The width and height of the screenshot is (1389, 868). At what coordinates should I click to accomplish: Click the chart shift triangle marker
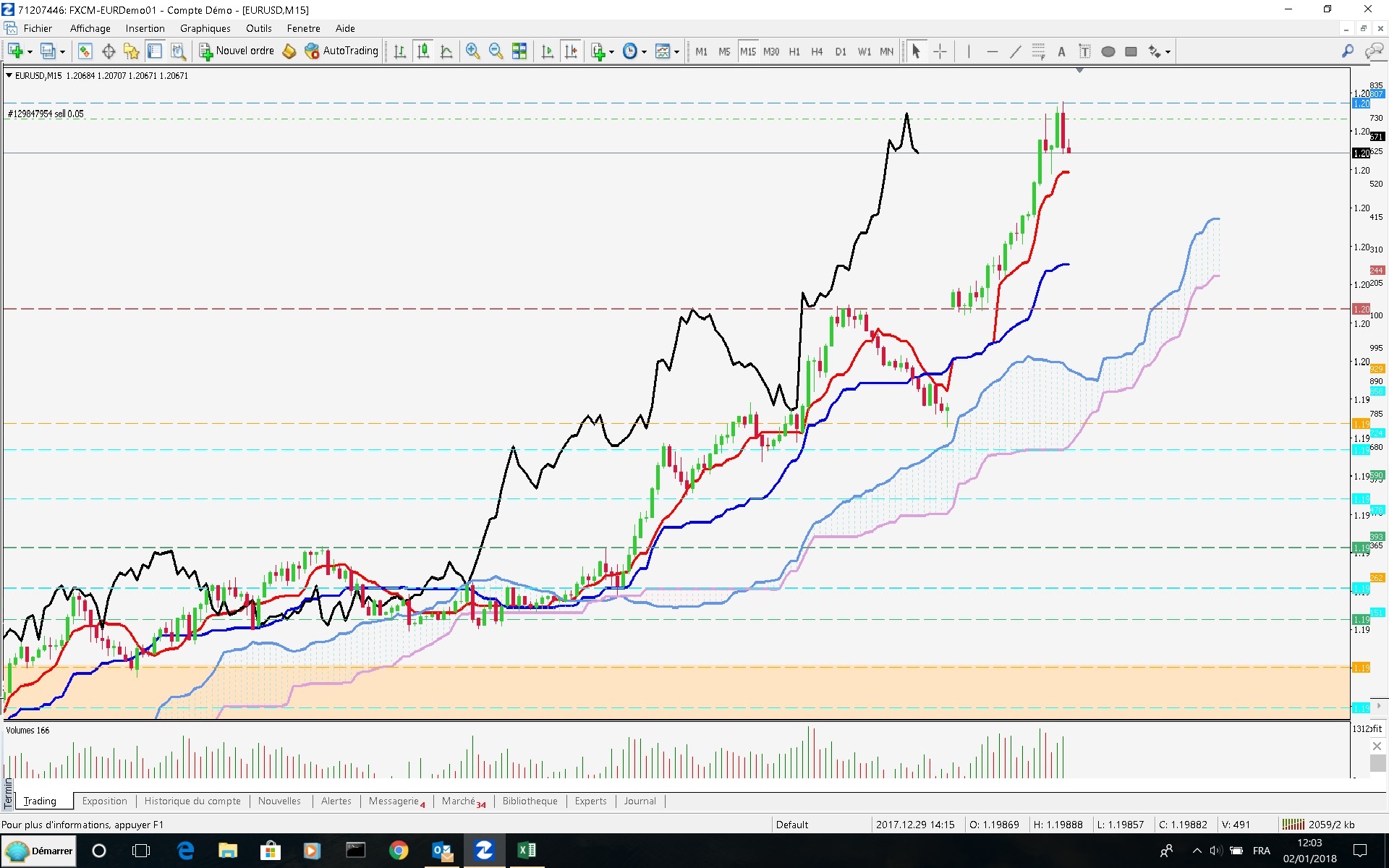(x=1079, y=70)
